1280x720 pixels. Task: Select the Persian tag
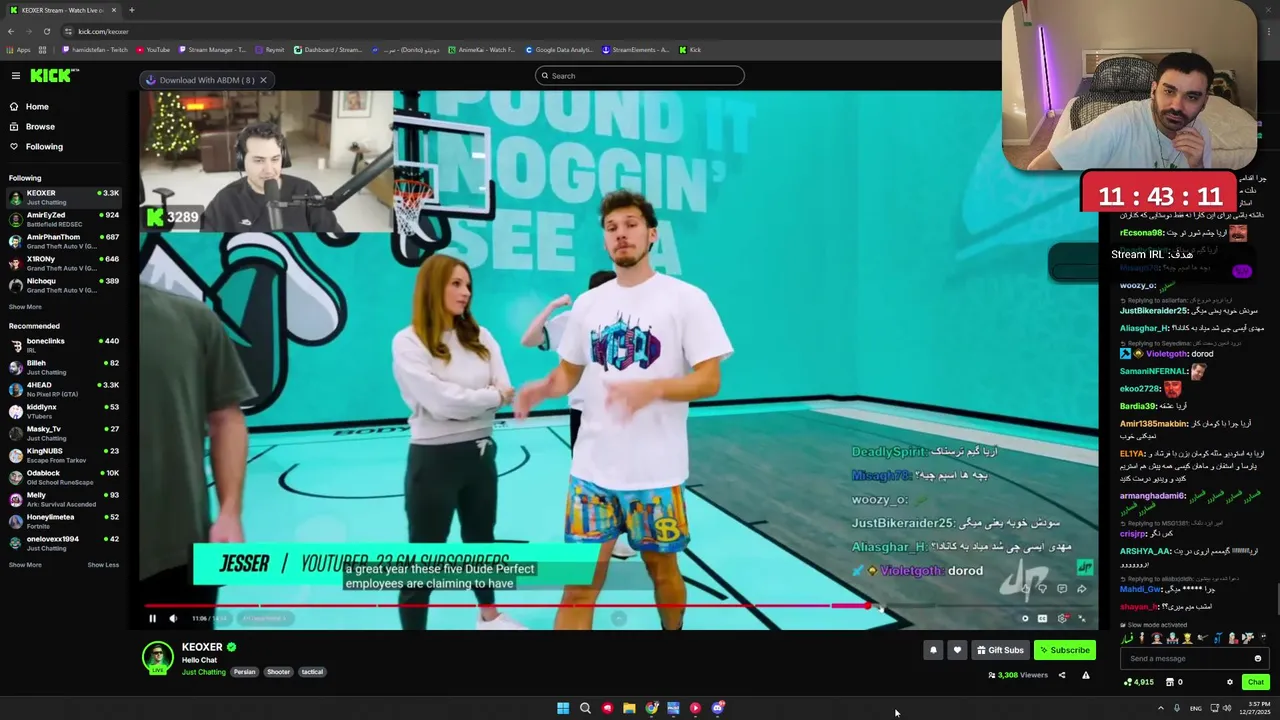(245, 672)
